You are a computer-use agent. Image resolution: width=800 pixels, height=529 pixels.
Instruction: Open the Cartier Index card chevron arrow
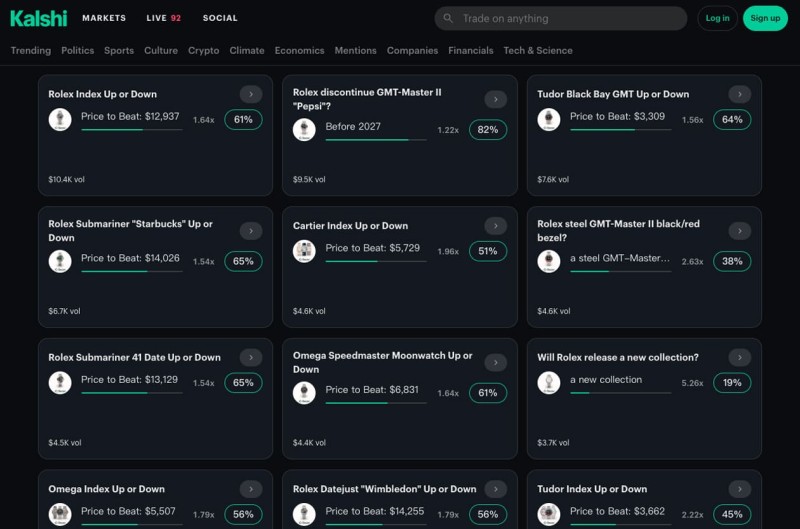coord(495,226)
